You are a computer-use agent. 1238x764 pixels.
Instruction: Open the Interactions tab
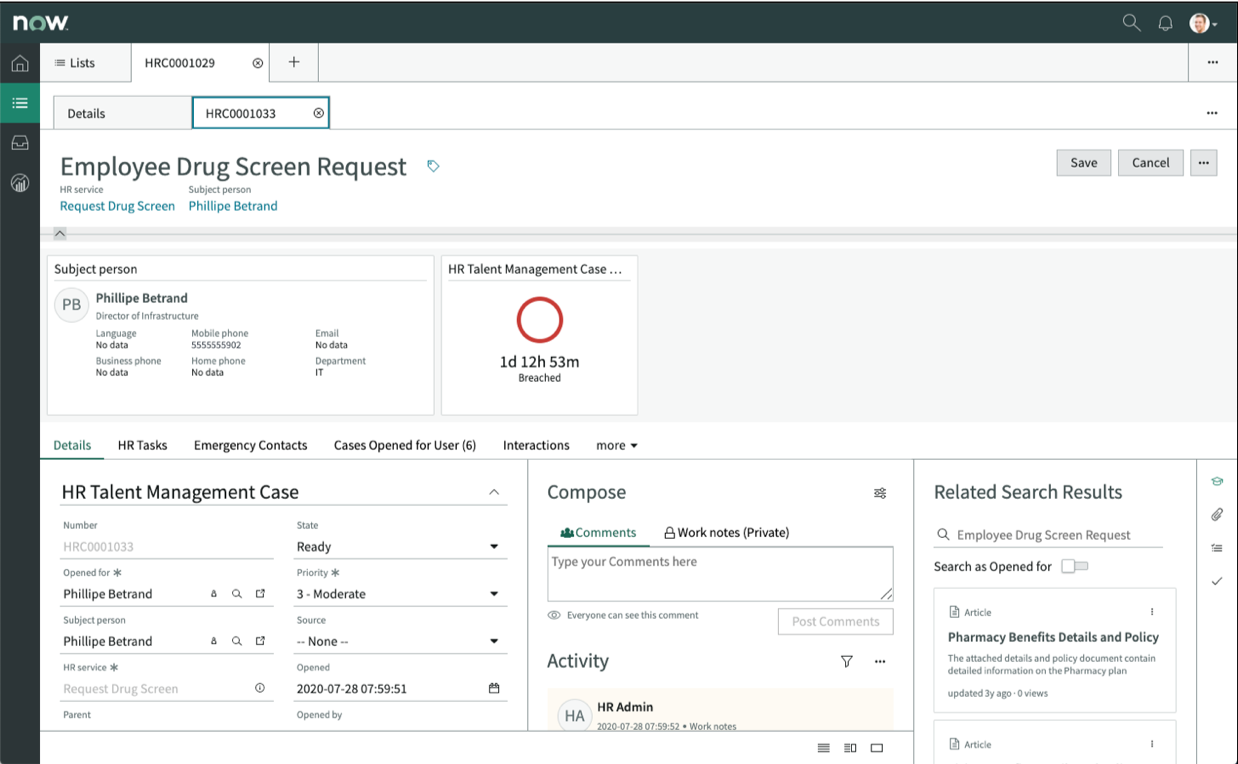[536, 445]
